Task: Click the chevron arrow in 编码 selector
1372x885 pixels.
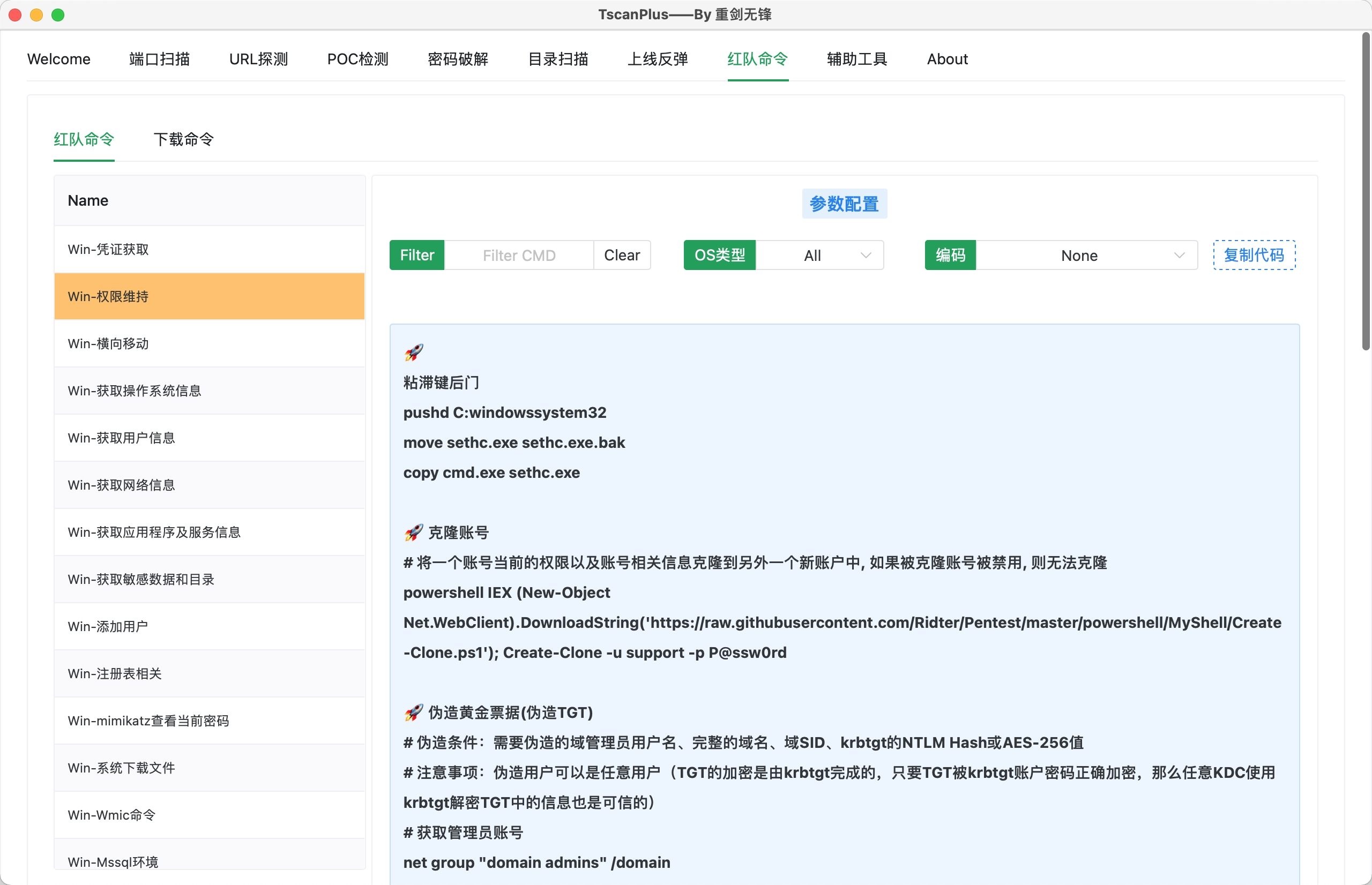Action: tap(1179, 255)
